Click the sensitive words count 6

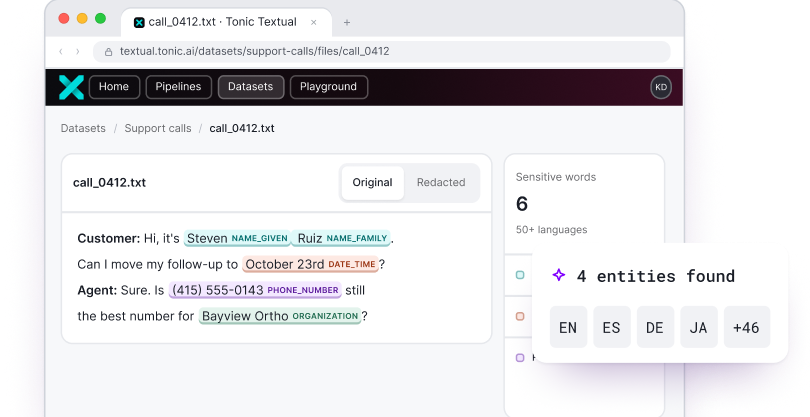tap(522, 204)
